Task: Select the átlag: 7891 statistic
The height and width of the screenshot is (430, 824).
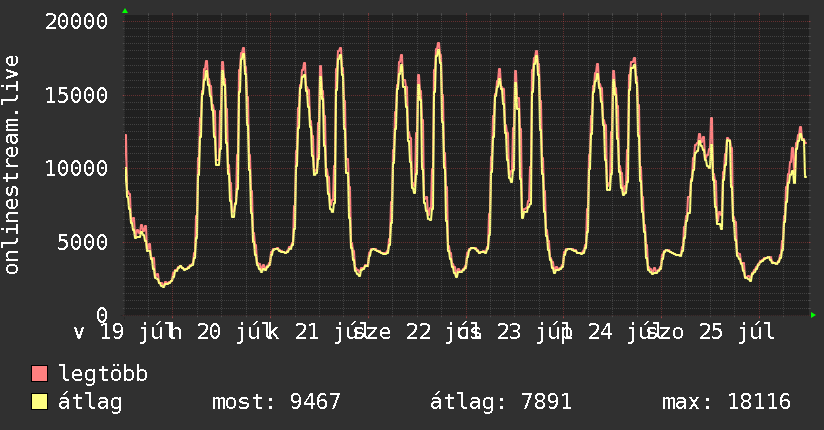Action: click(x=501, y=402)
